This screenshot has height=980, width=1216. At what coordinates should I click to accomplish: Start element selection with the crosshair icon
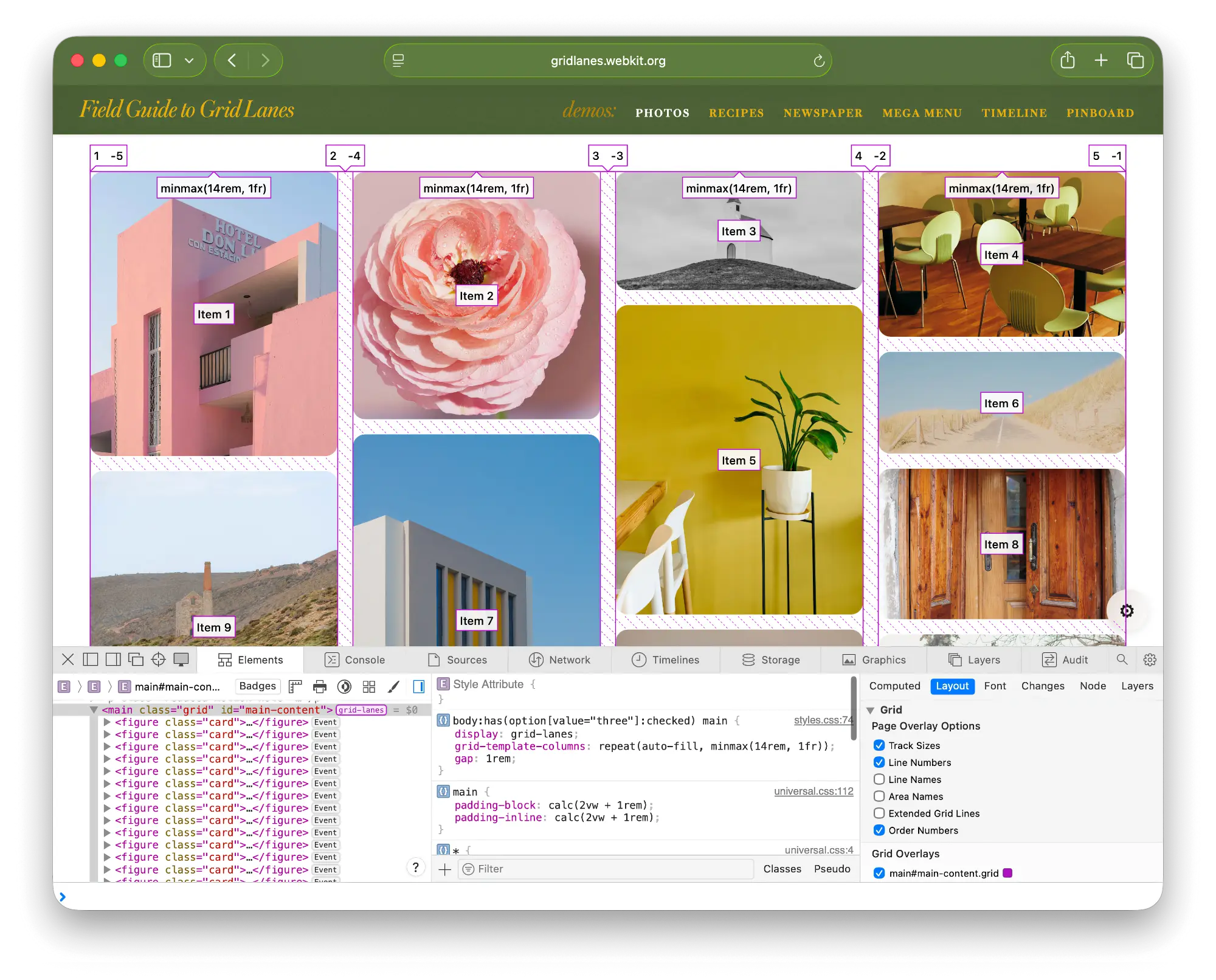pos(158,660)
